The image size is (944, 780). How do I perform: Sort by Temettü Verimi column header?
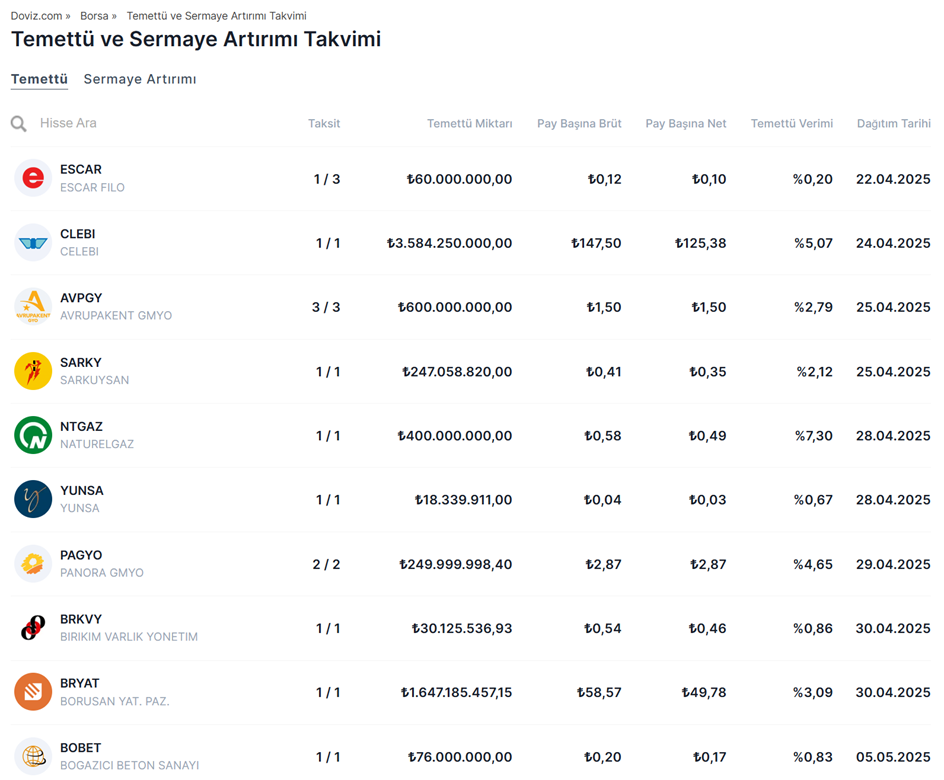[x=791, y=124]
